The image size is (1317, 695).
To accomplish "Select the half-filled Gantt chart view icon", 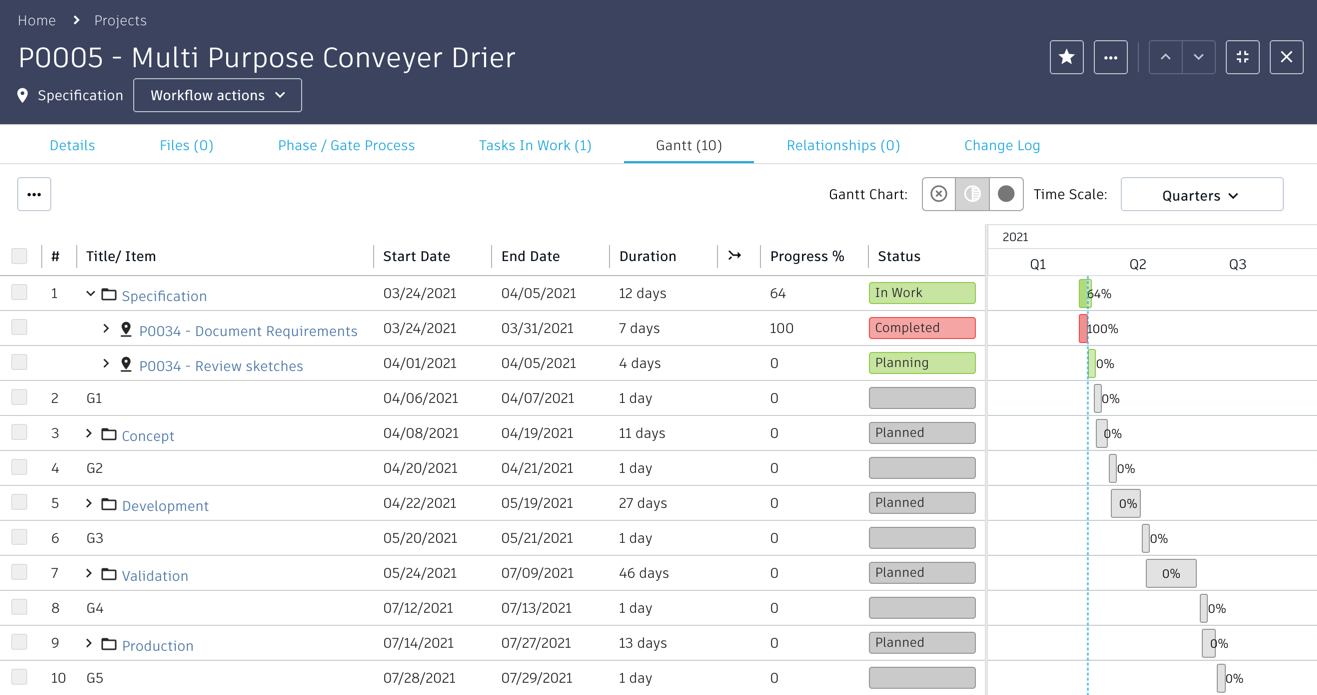I will [972, 194].
